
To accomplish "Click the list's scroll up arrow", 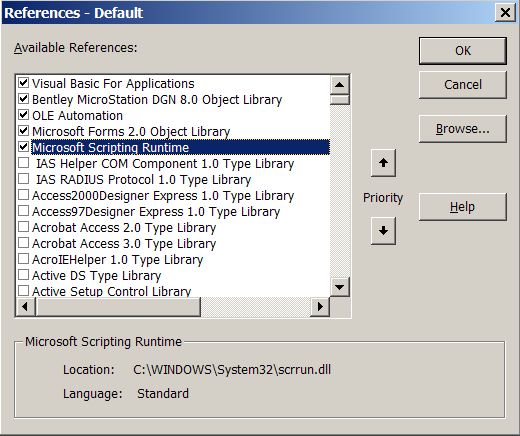I will pyautogui.click(x=339, y=85).
